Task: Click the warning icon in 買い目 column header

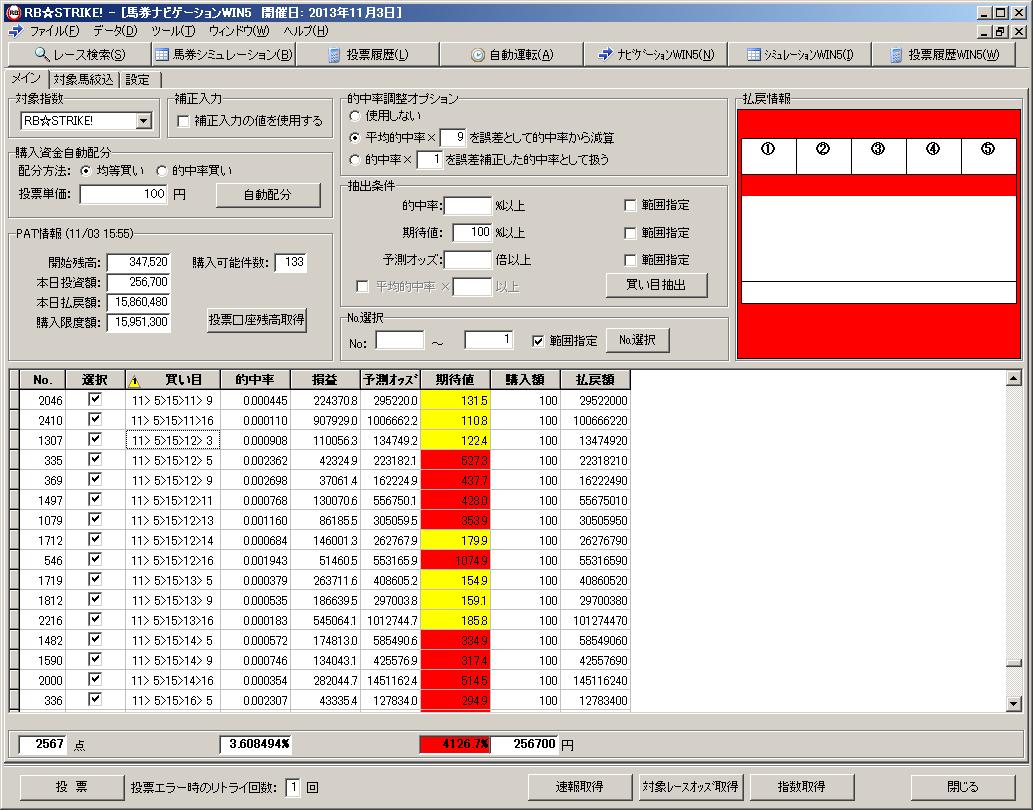Action: tap(134, 381)
